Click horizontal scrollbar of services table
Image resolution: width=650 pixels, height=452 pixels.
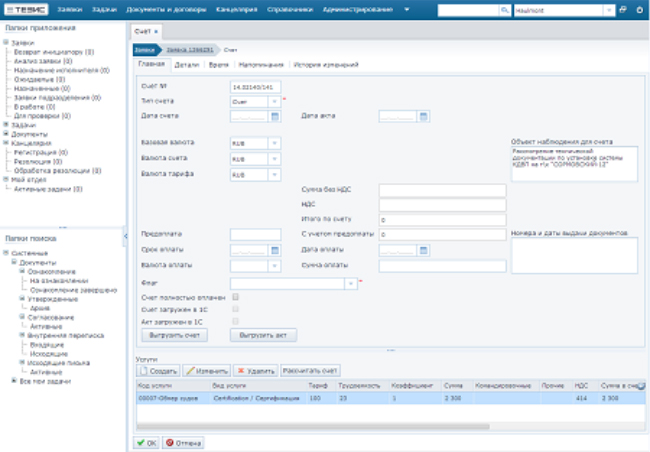click(x=313, y=426)
